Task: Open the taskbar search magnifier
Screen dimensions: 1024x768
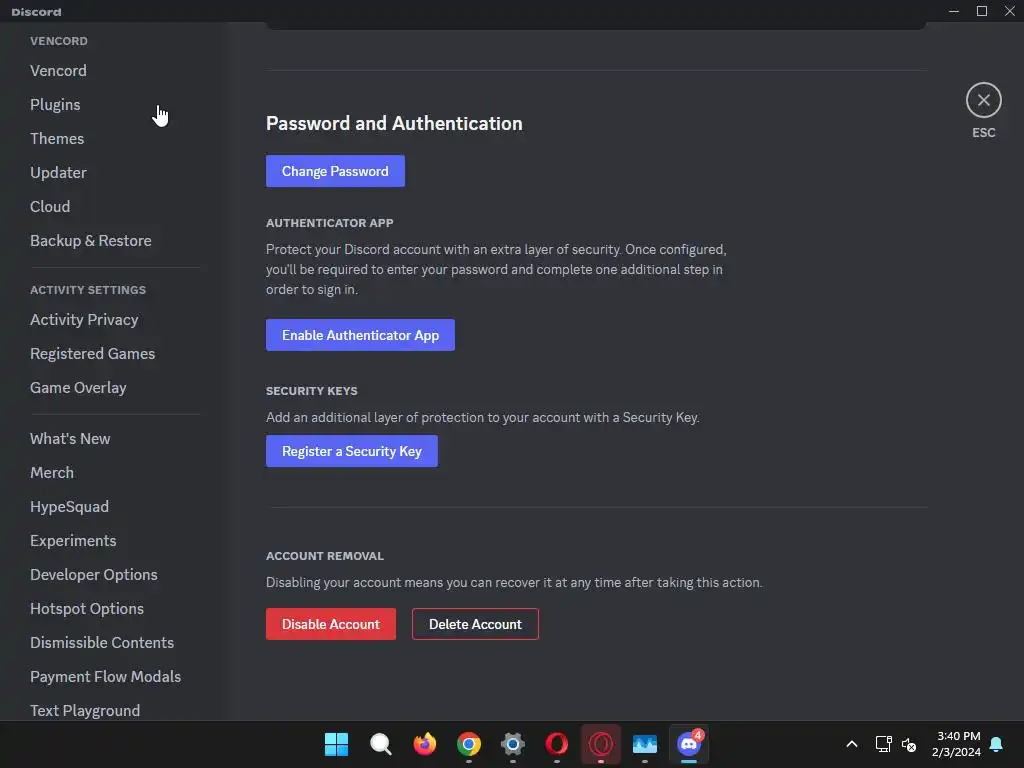Action: click(x=380, y=744)
